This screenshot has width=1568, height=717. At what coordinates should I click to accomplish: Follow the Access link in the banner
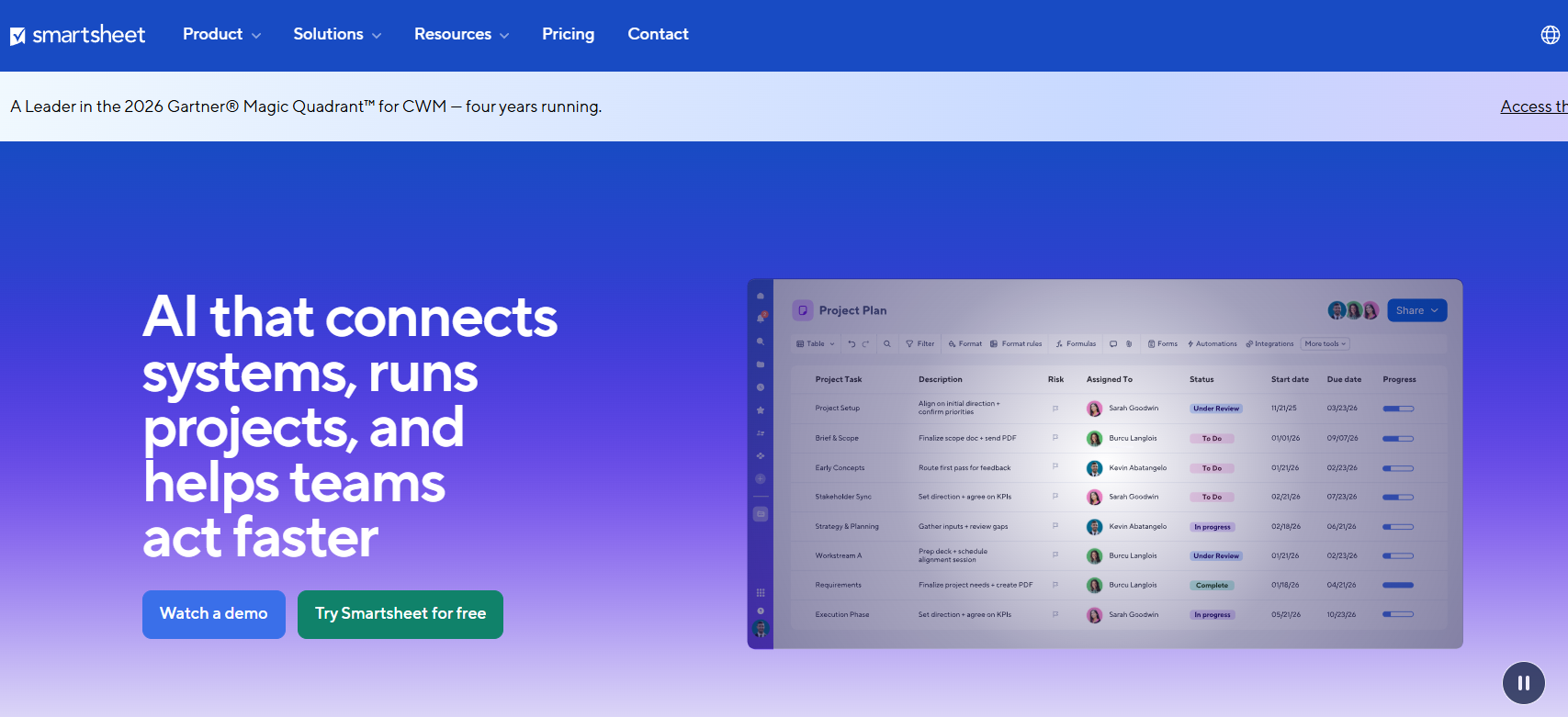(1534, 106)
